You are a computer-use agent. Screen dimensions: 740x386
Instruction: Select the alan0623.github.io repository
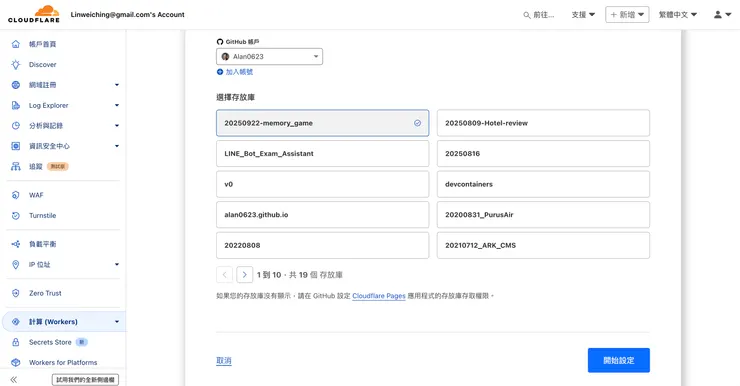click(322, 215)
